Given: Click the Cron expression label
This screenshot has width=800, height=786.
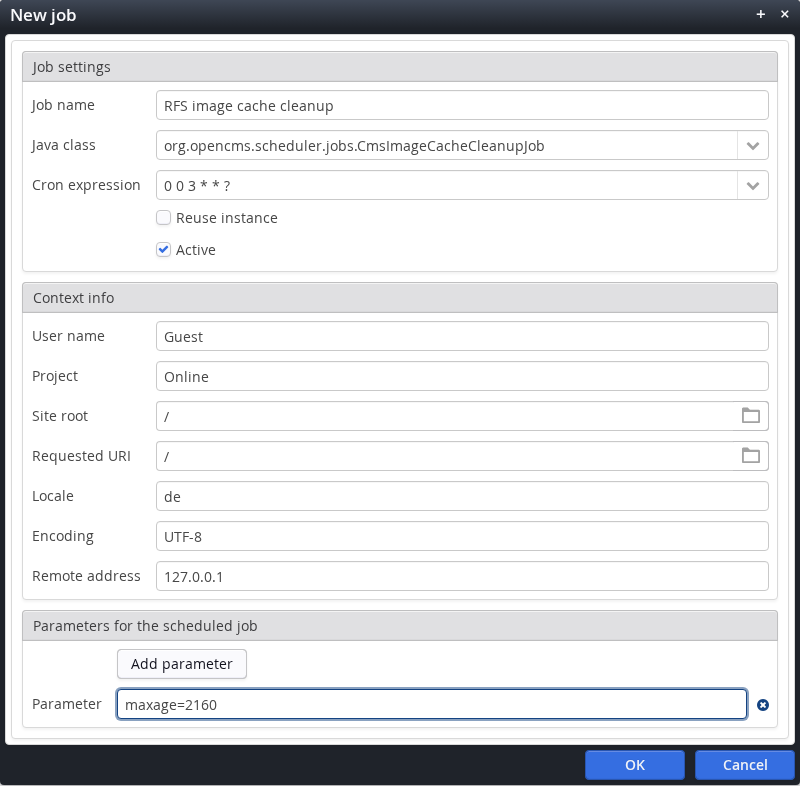Looking at the screenshot, I should (x=86, y=185).
